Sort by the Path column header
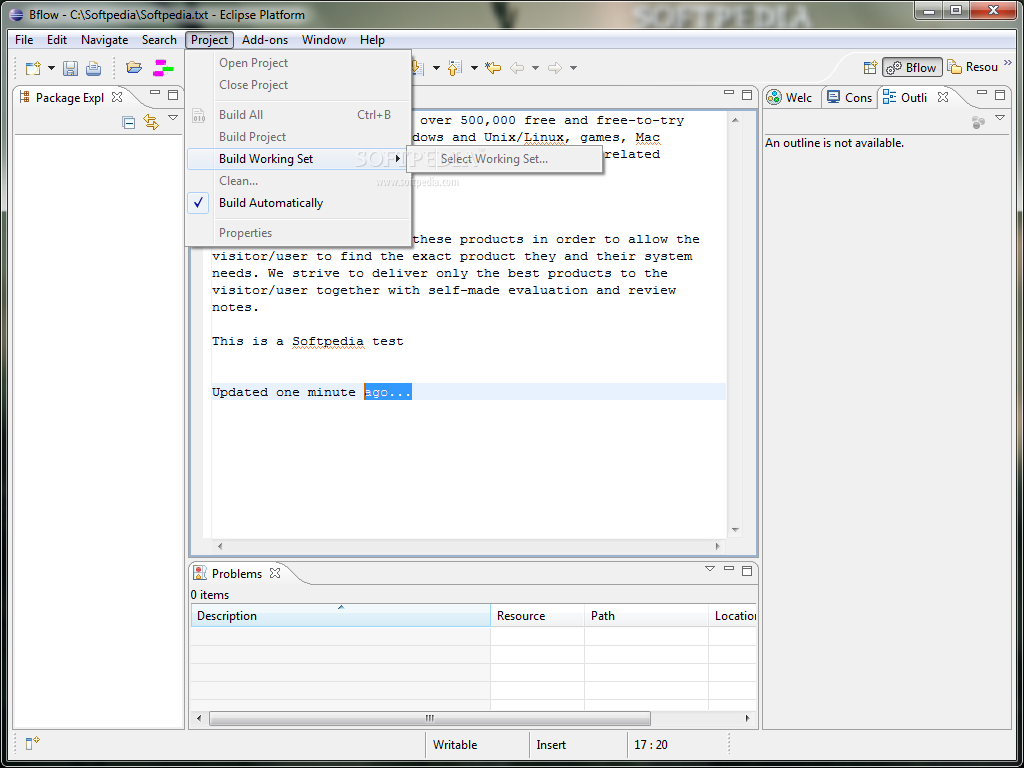This screenshot has width=1024, height=768. point(646,615)
